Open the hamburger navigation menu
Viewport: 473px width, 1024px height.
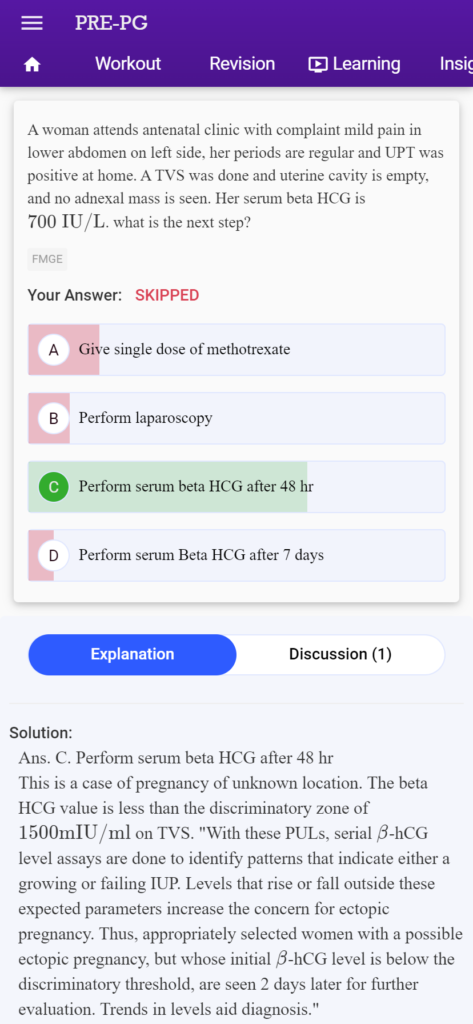click(31, 23)
